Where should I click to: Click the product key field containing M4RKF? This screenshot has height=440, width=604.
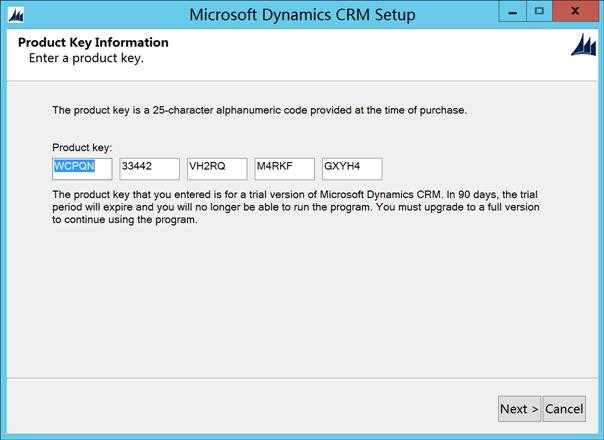click(x=285, y=168)
